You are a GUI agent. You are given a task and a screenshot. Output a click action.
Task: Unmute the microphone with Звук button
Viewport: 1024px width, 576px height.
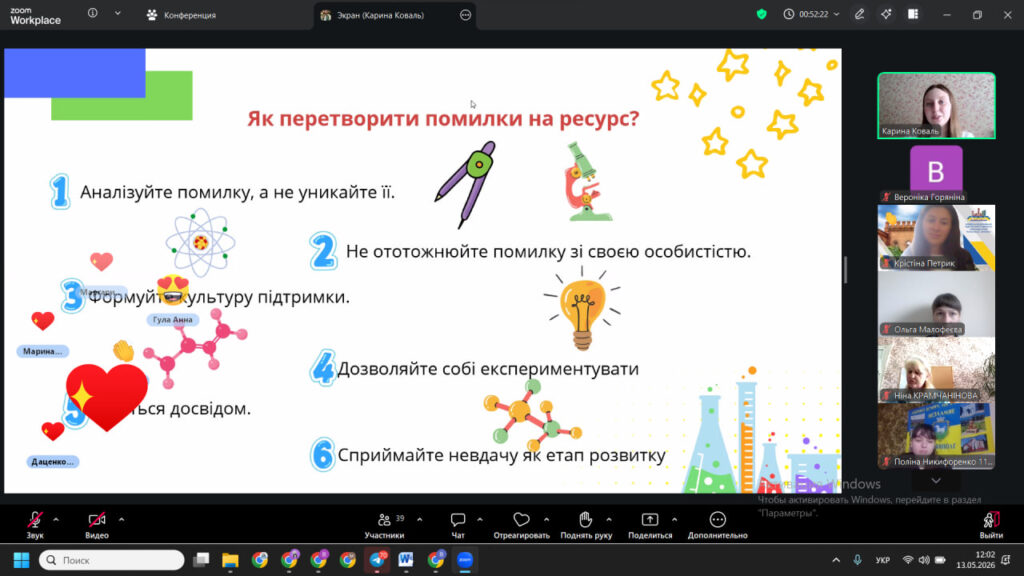tap(35, 524)
